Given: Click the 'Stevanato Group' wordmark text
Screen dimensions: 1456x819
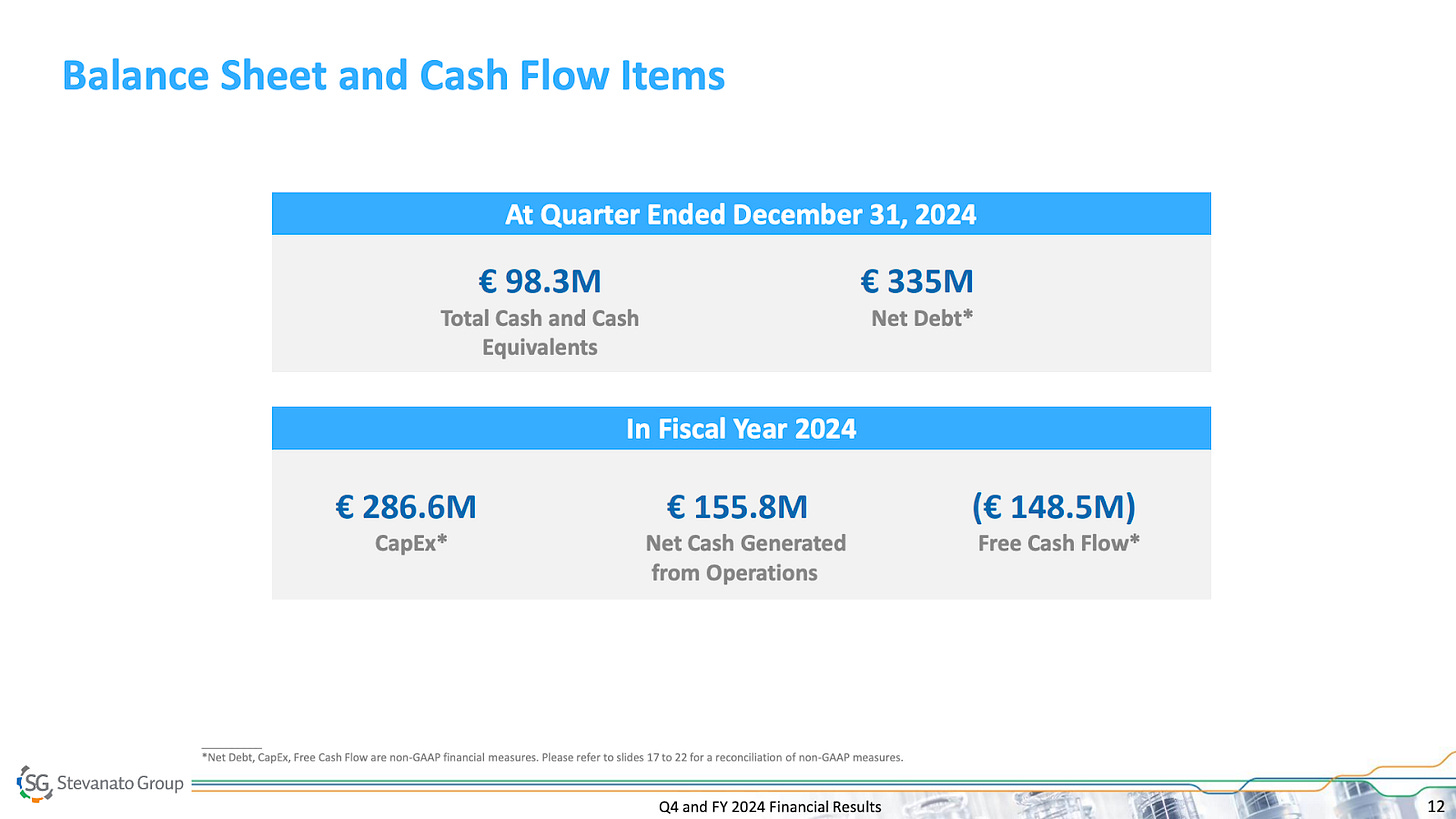Looking at the screenshot, I should coord(120,784).
